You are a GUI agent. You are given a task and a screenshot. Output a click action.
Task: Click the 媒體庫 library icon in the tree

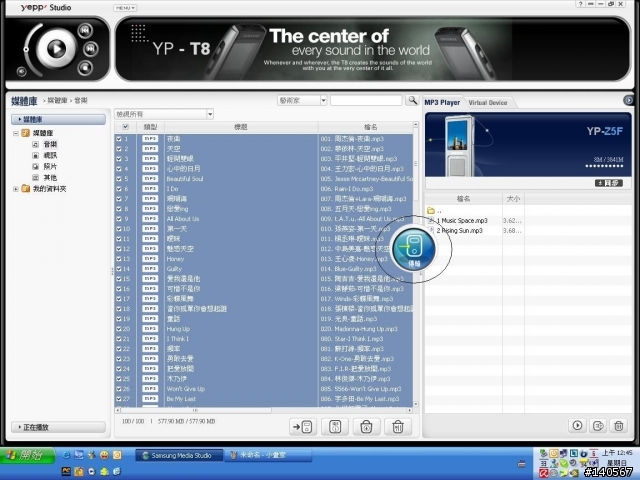[25, 133]
